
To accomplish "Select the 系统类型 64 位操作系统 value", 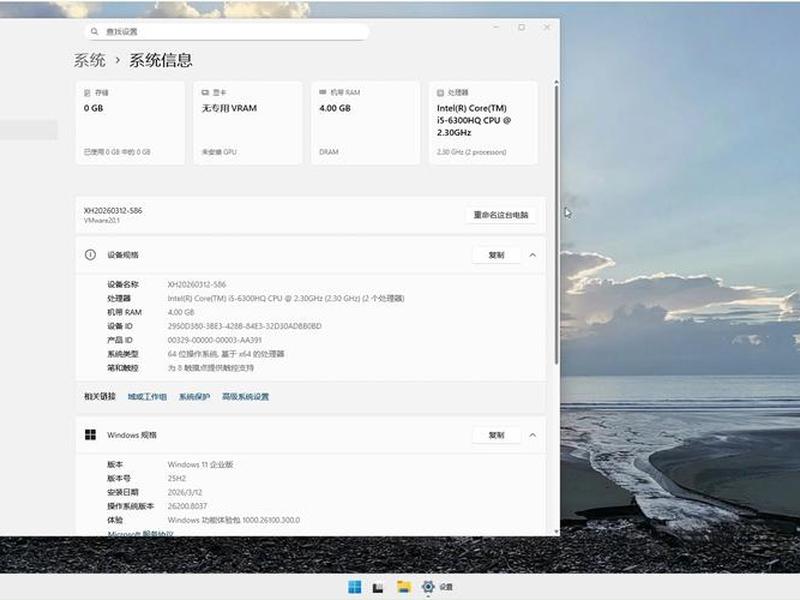I will pos(226,354).
